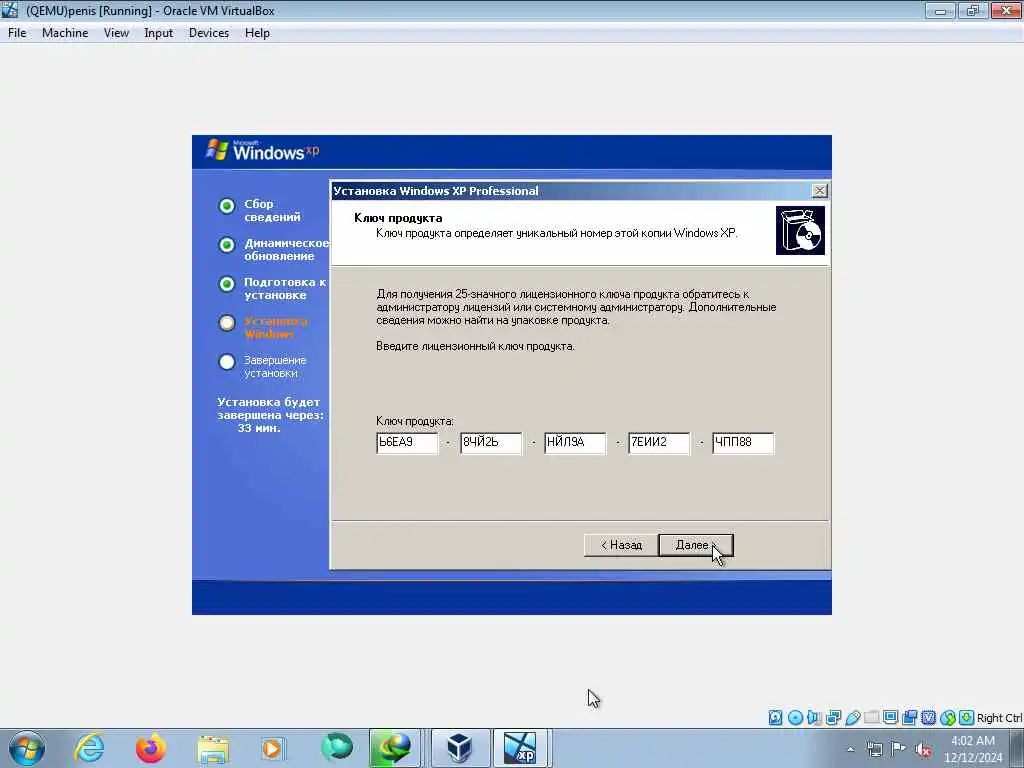Open Internet Download Manager taskbar icon
The height and width of the screenshot is (768, 1024).
(x=395, y=748)
